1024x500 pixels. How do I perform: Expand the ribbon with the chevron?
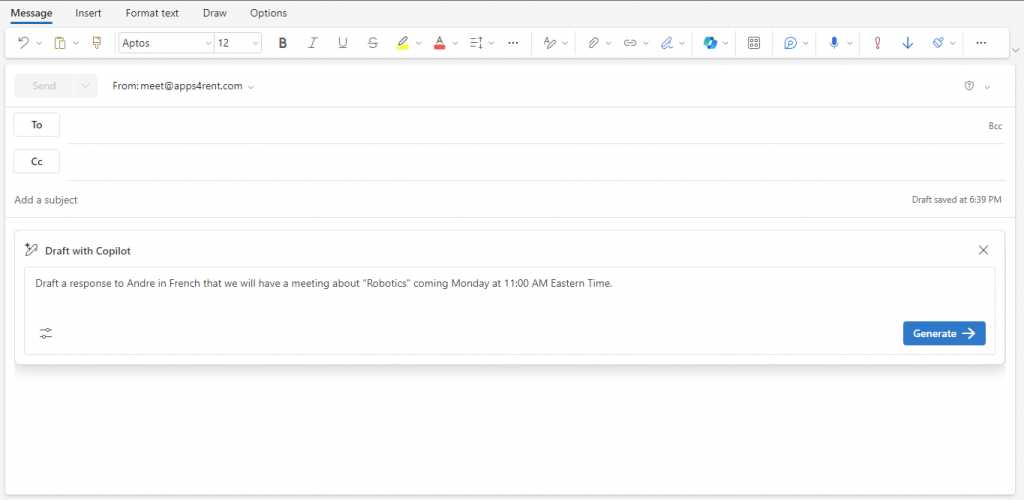tap(1016, 50)
